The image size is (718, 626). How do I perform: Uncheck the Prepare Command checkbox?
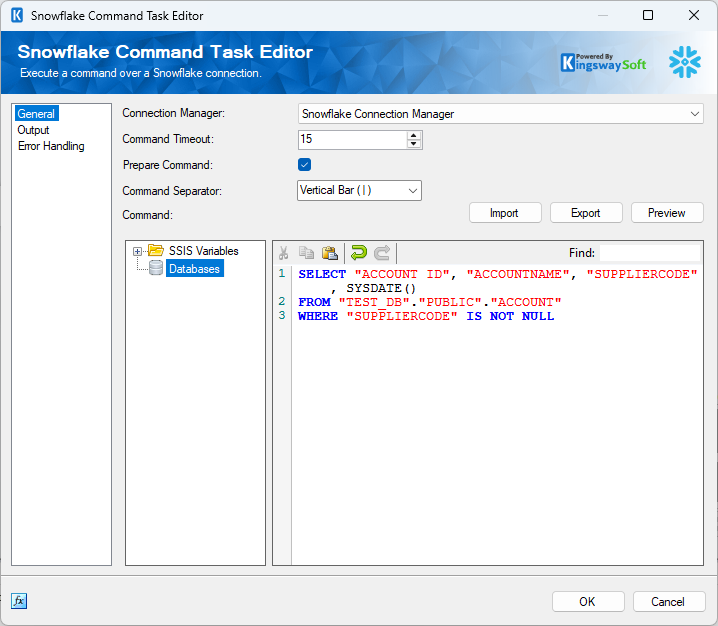click(305, 165)
